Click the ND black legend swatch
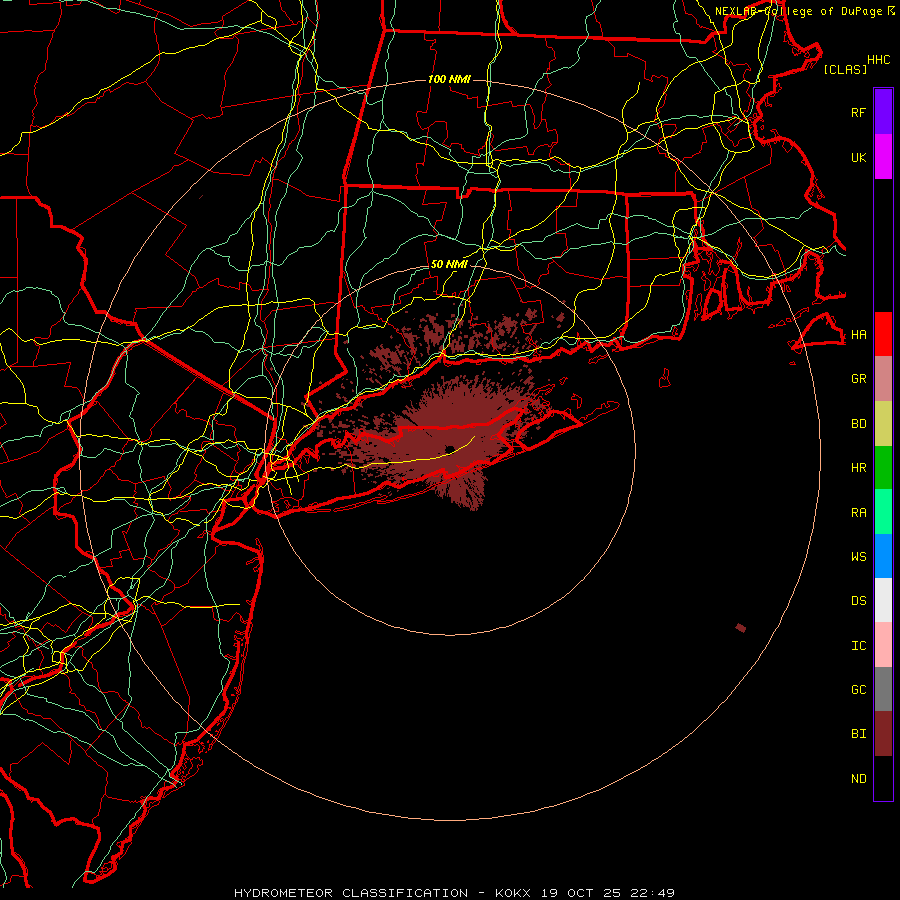 (x=883, y=778)
